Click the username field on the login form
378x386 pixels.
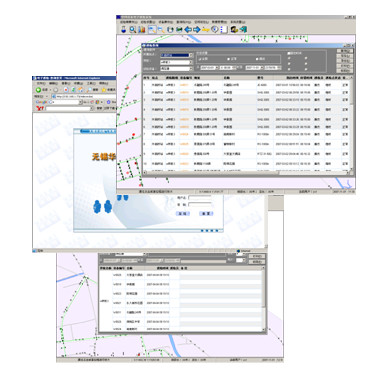coord(200,198)
